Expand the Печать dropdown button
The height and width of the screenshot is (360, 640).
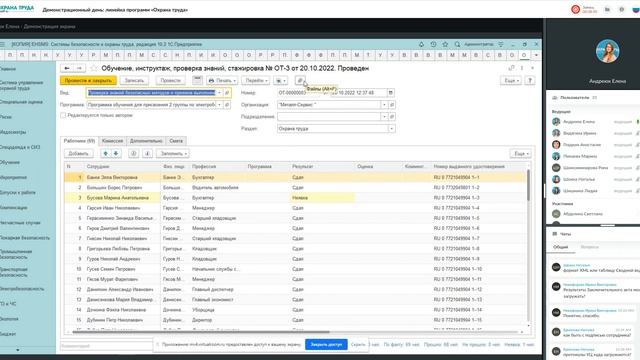tap(222, 80)
